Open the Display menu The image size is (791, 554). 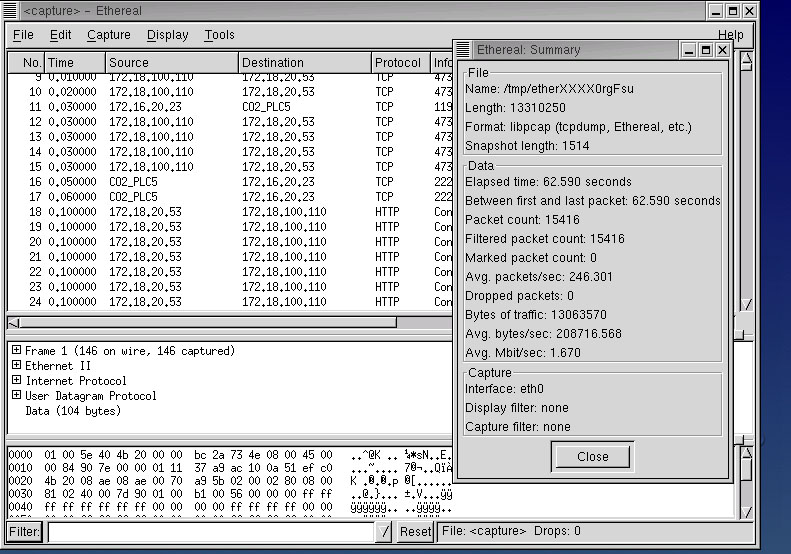coord(167,35)
